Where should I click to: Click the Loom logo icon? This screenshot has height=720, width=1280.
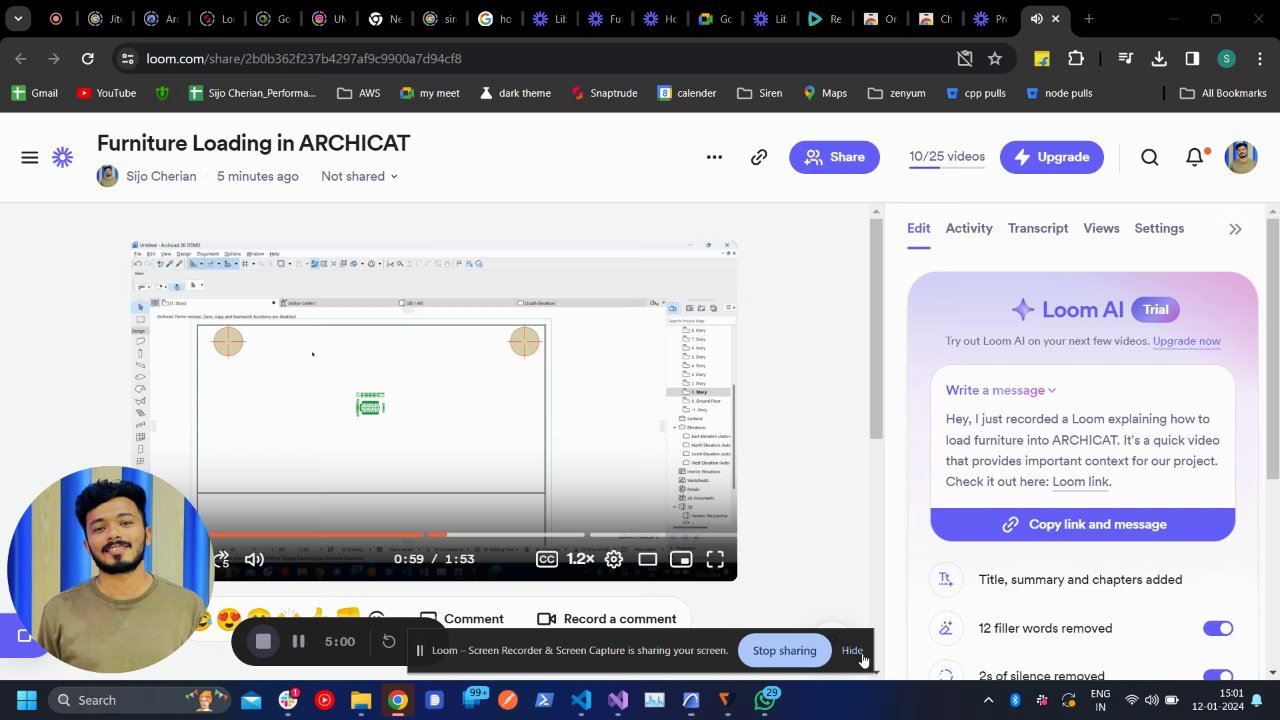tap(63, 157)
